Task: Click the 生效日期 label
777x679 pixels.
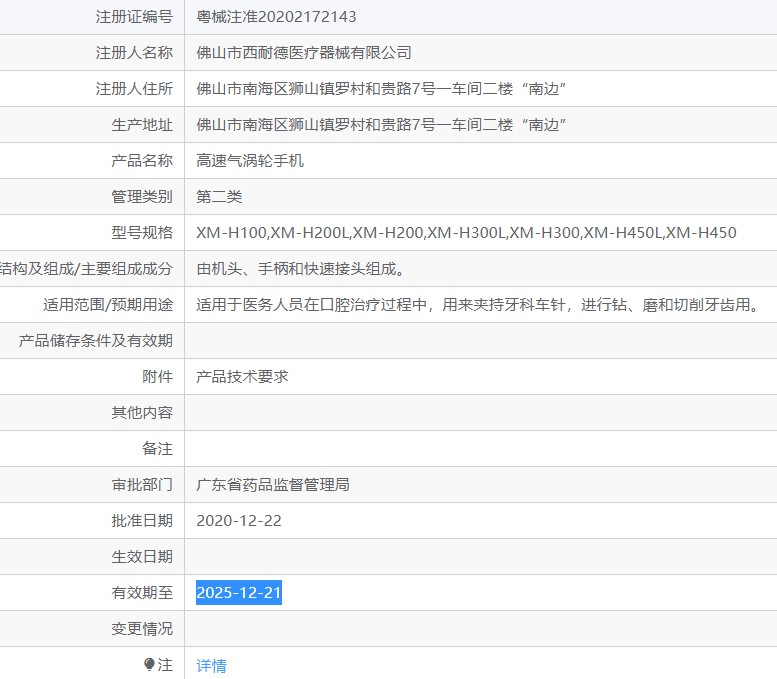Action: point(142,557)
